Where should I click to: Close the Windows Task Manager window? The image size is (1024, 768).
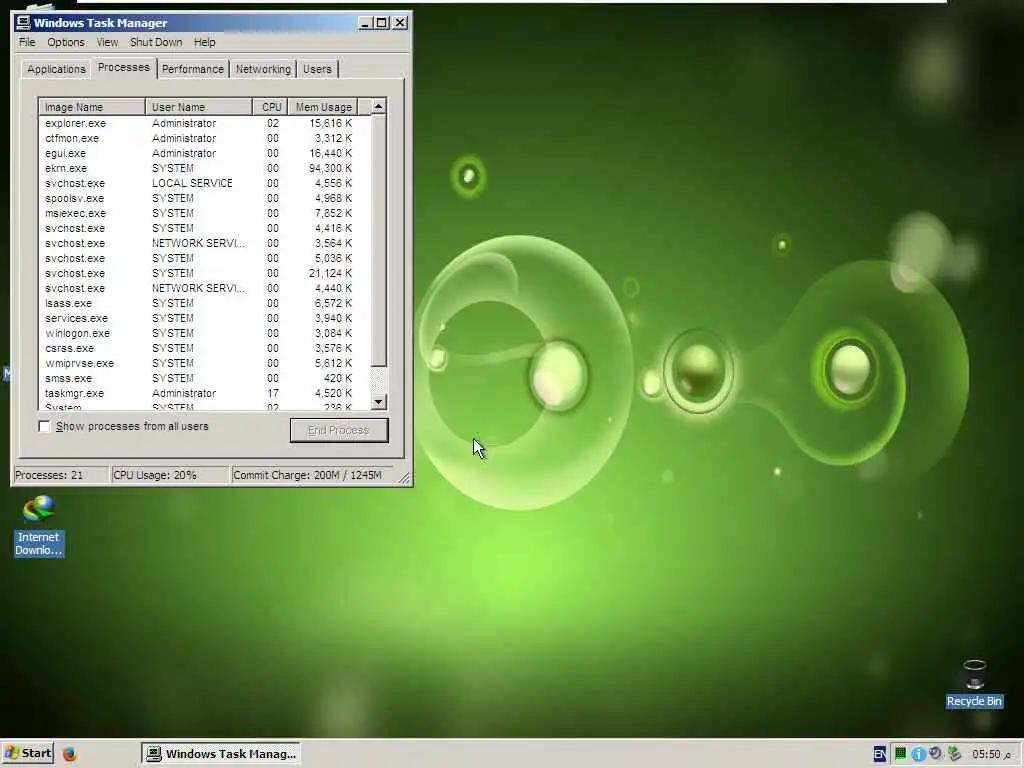(400, 23)
